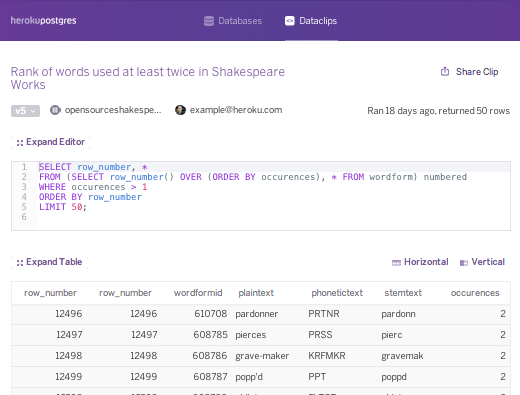Click the 'popp'd' plaintext cell
The height and width of the screenshot is (395, 520).
(x=249, y=377)
